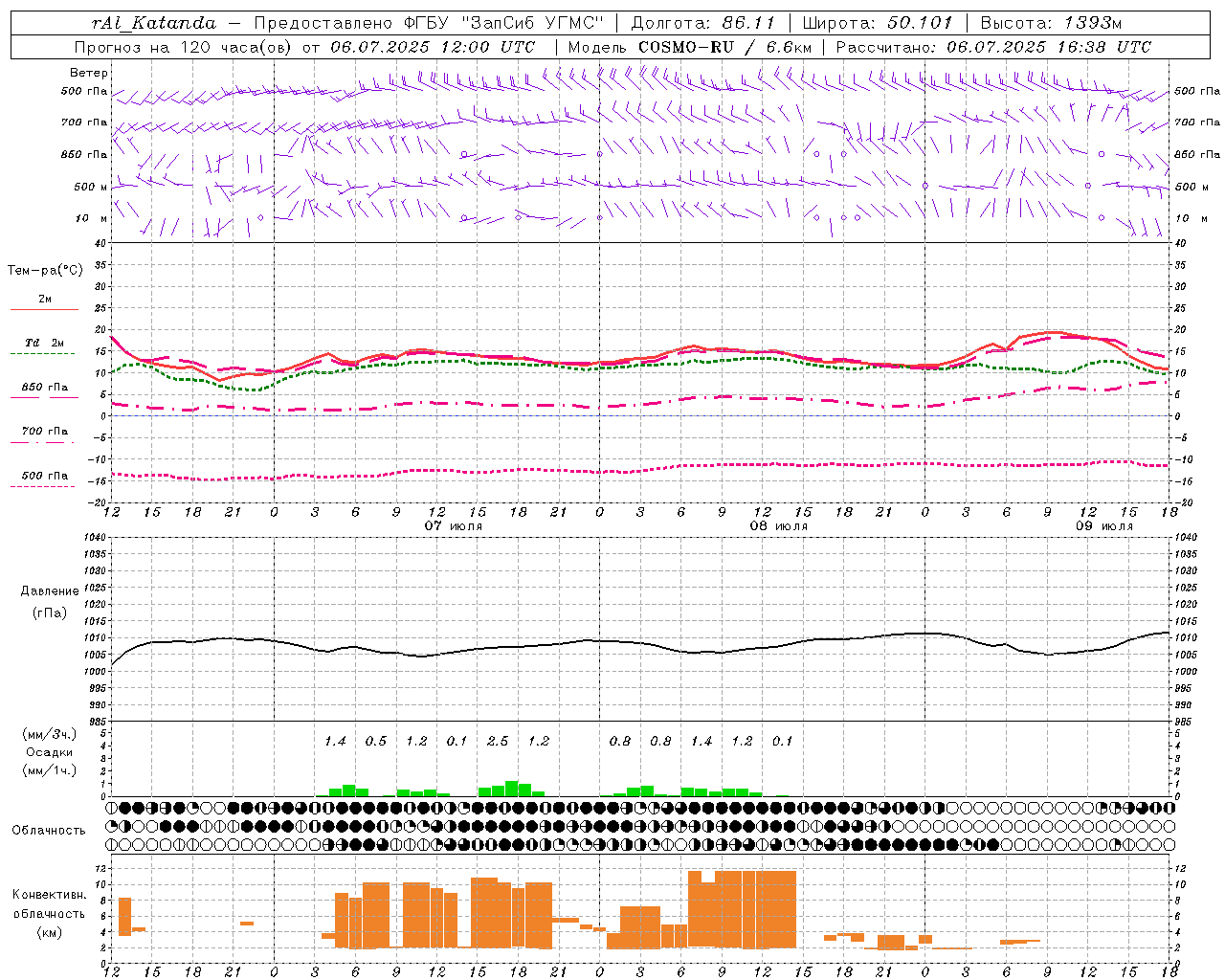Screen dimensions: 1225x980
Task: Click the 1040 tick on left pressure axis
Action: [x=94, y=537]
